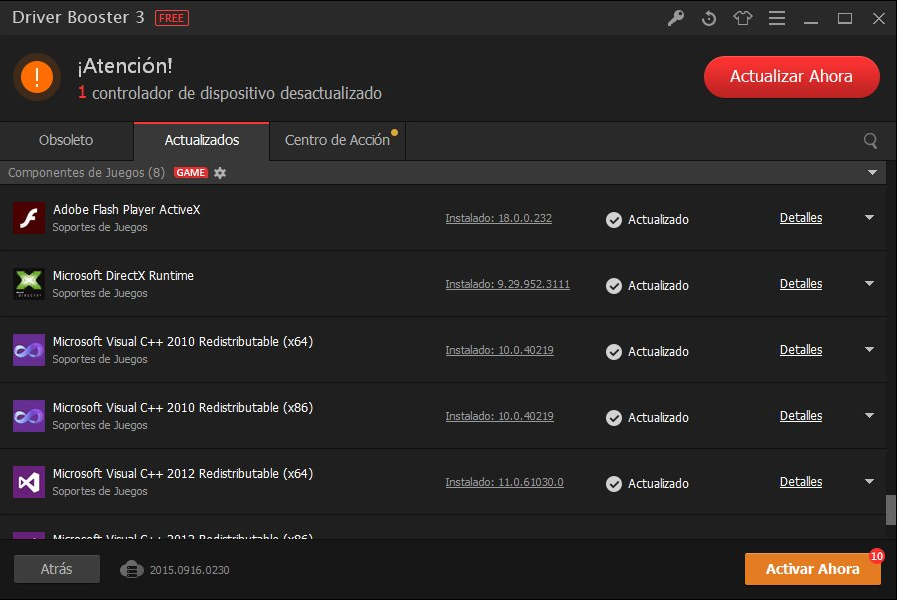Screen dimensions: 897x600
Task: Click Visual C++ 2012 x64 icon
Action: [29, 482]
